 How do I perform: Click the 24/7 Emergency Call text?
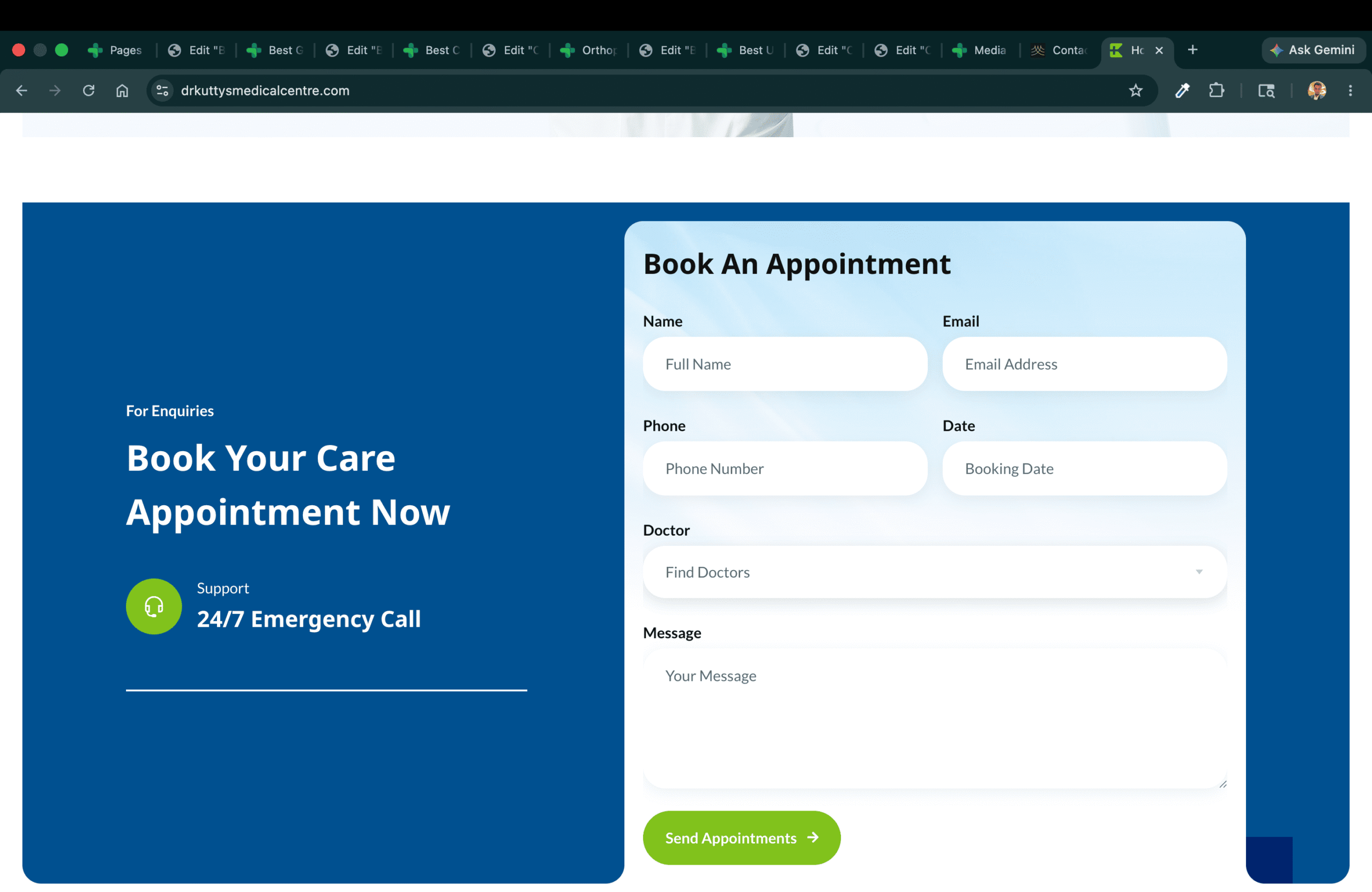pos(308,619)
